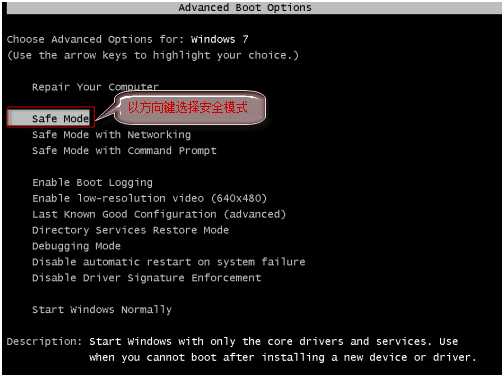Select Safe Mode with Networking

pos(111,135)
